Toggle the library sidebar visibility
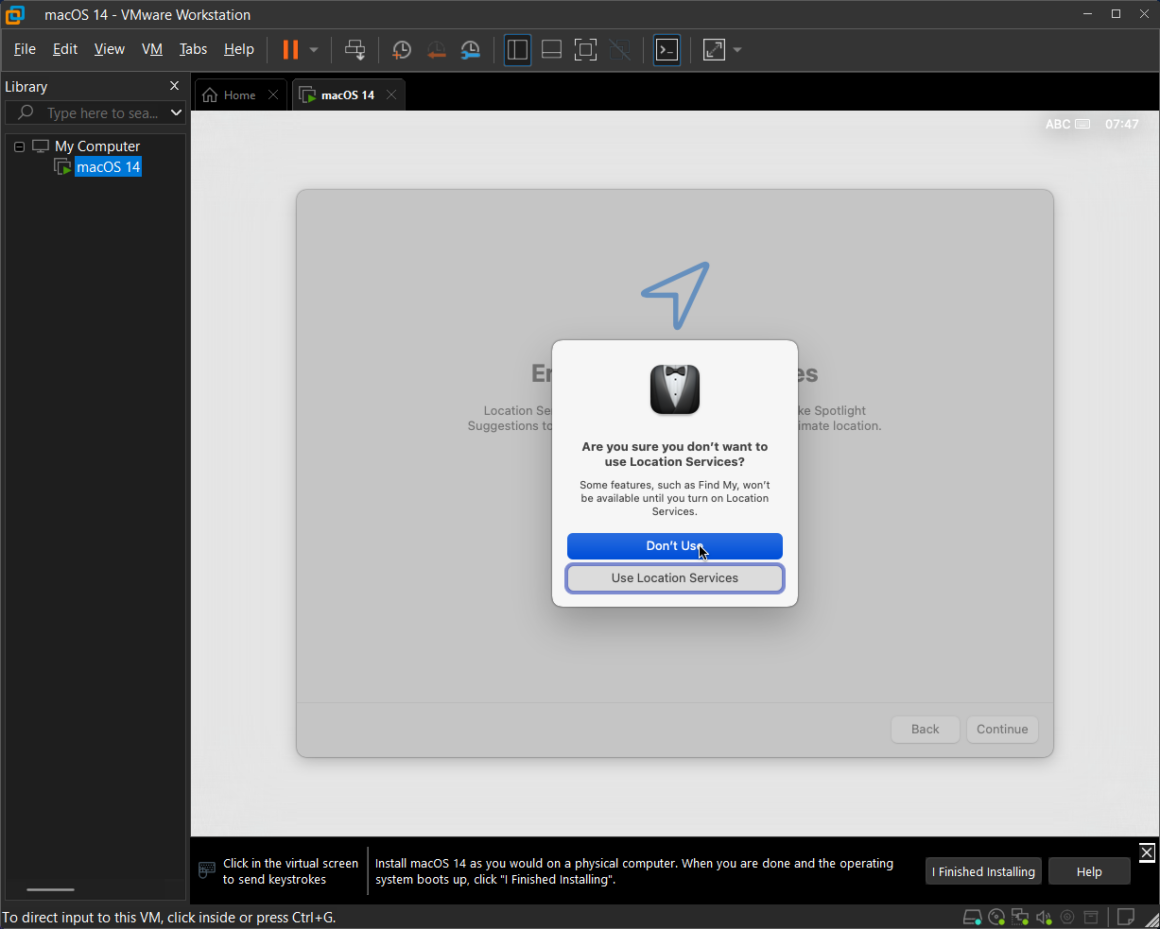 coord(517,50)
